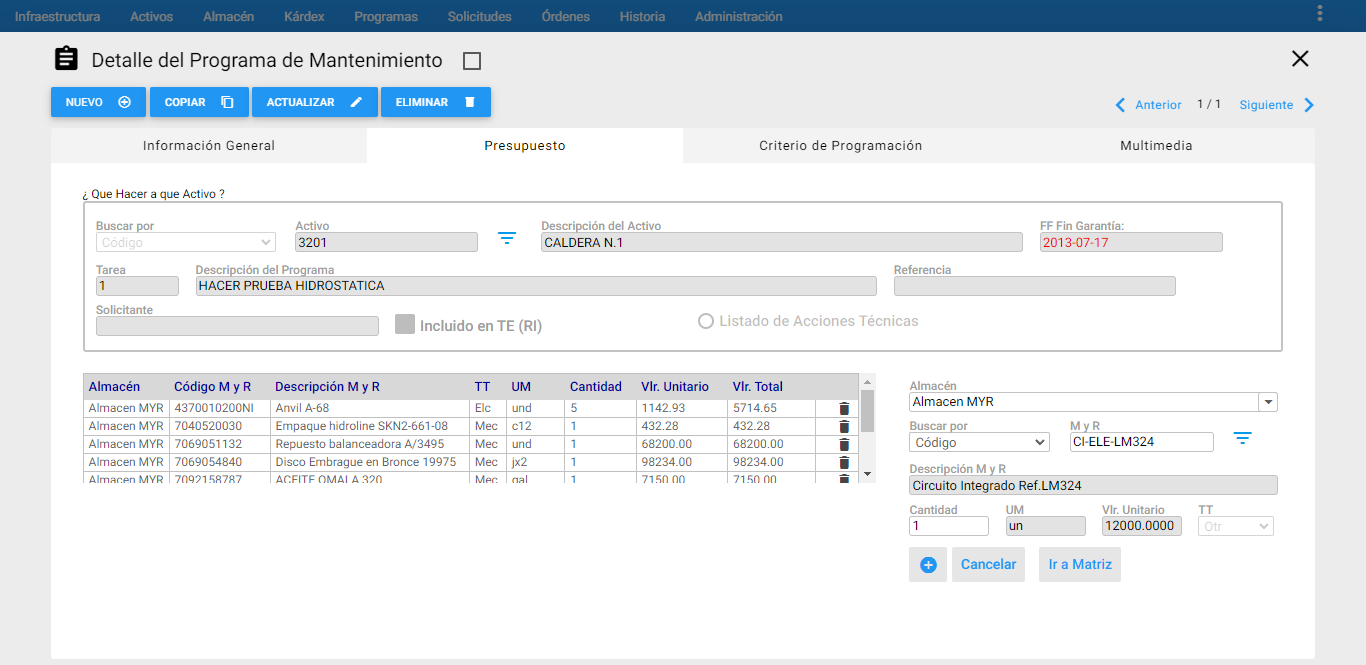Click the Activo field showing 3201
This screenshot has height=665, width=1366.
pos(387,242)
